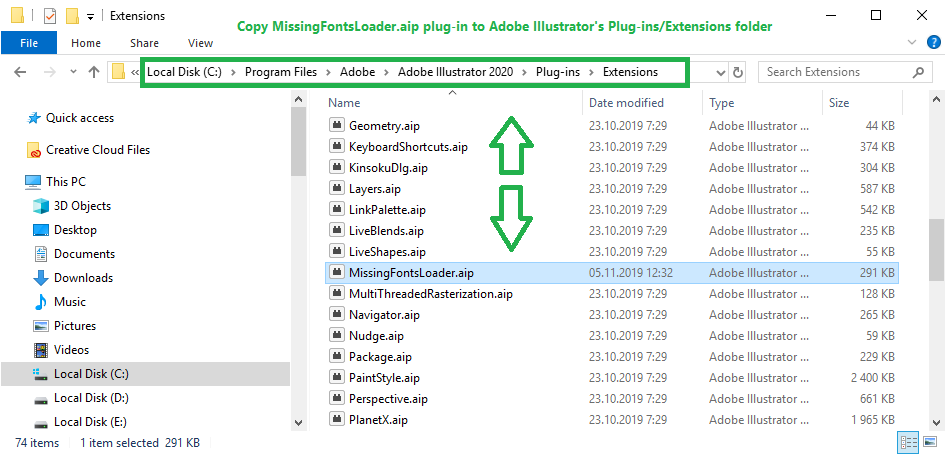Go up one folder level
Image resolution: width=946 pixels, height=455 pixels.
tap(94, 72)
